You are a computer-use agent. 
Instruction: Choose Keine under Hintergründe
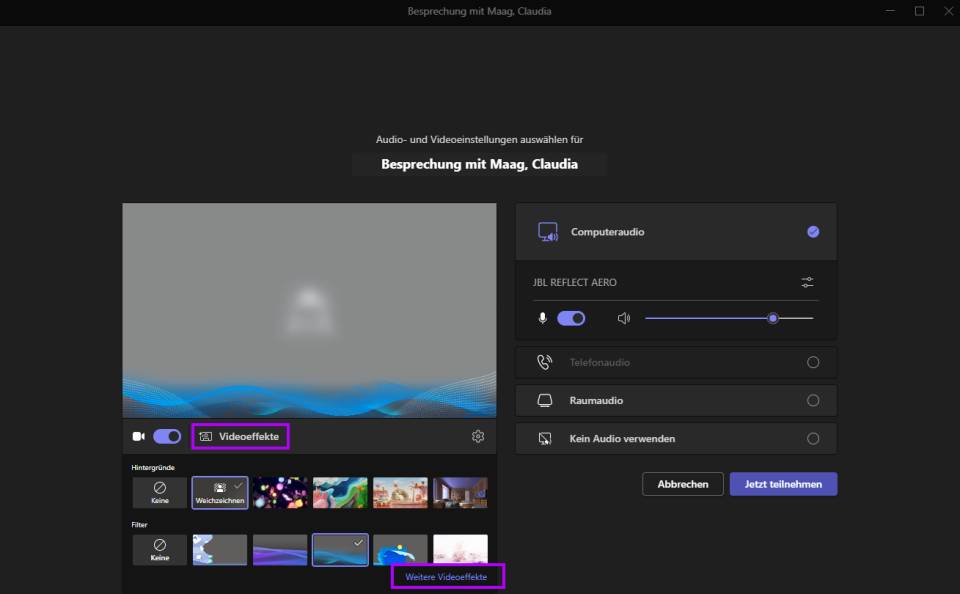[158, 492]
